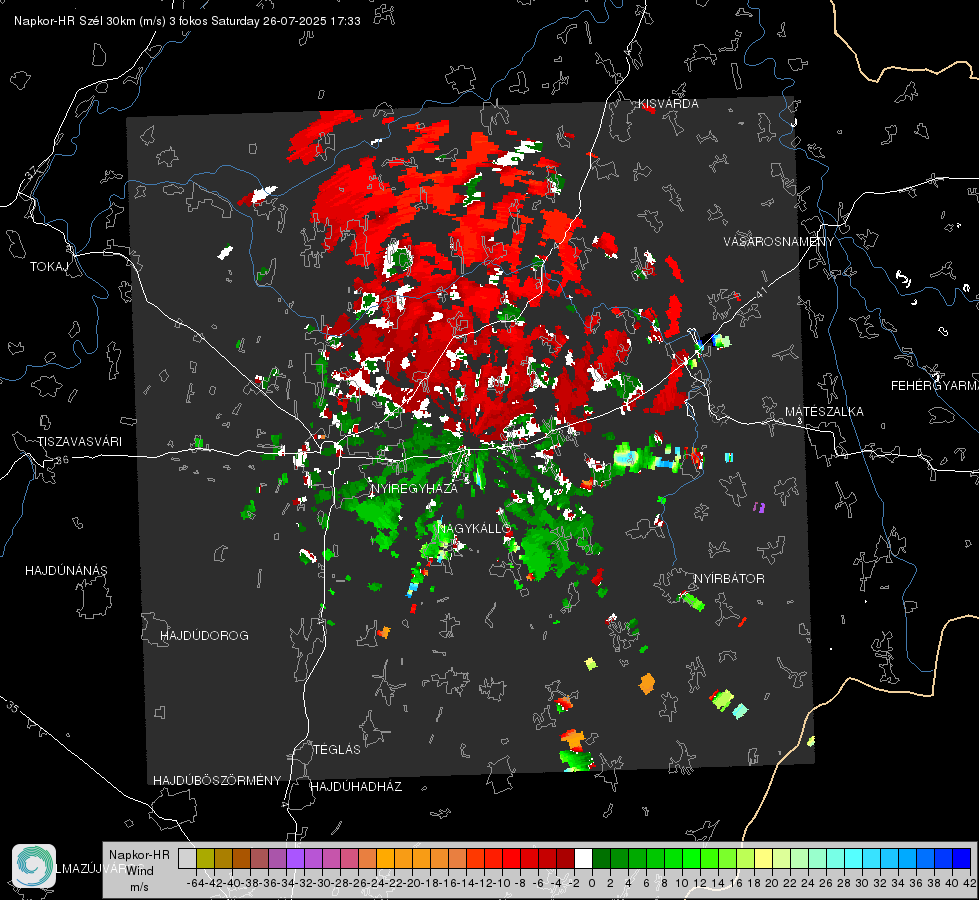Click the NAGYKÁLLÓ town label
This screenshot has height=900, width=979.
(x=474, y=528)
